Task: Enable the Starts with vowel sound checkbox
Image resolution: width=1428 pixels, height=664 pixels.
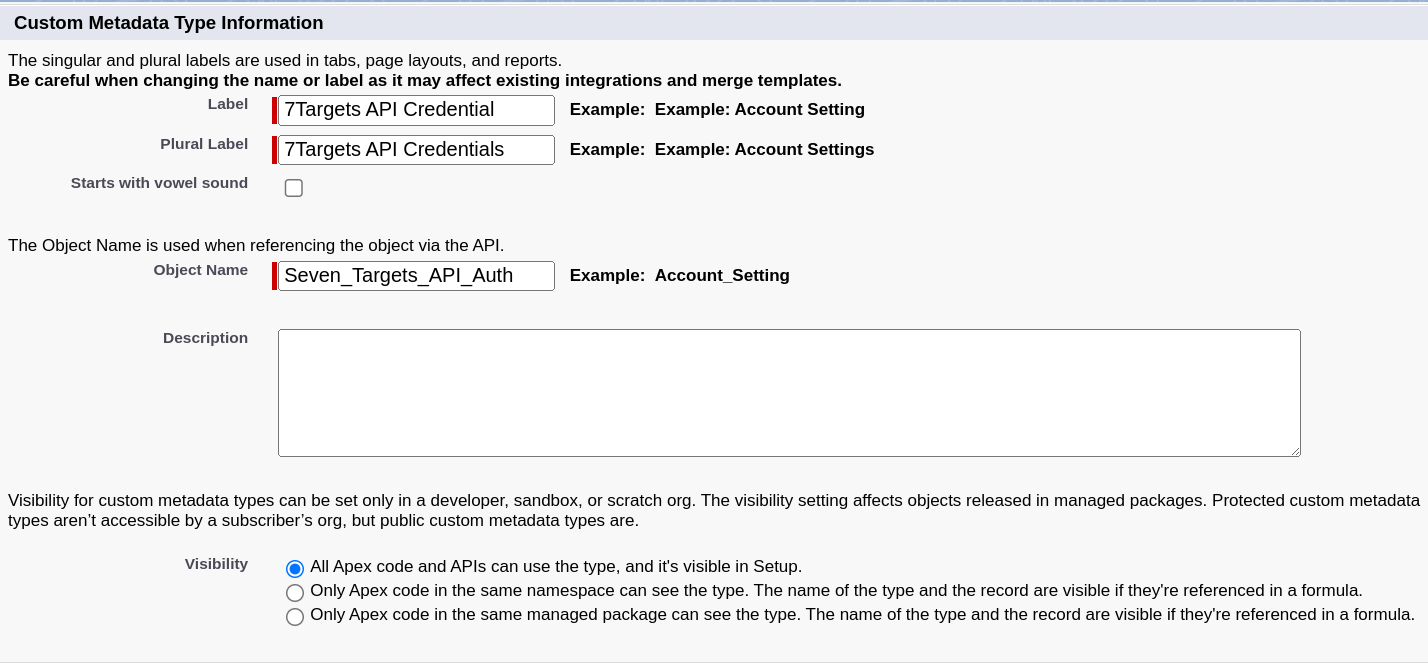Action: [294, 188]
